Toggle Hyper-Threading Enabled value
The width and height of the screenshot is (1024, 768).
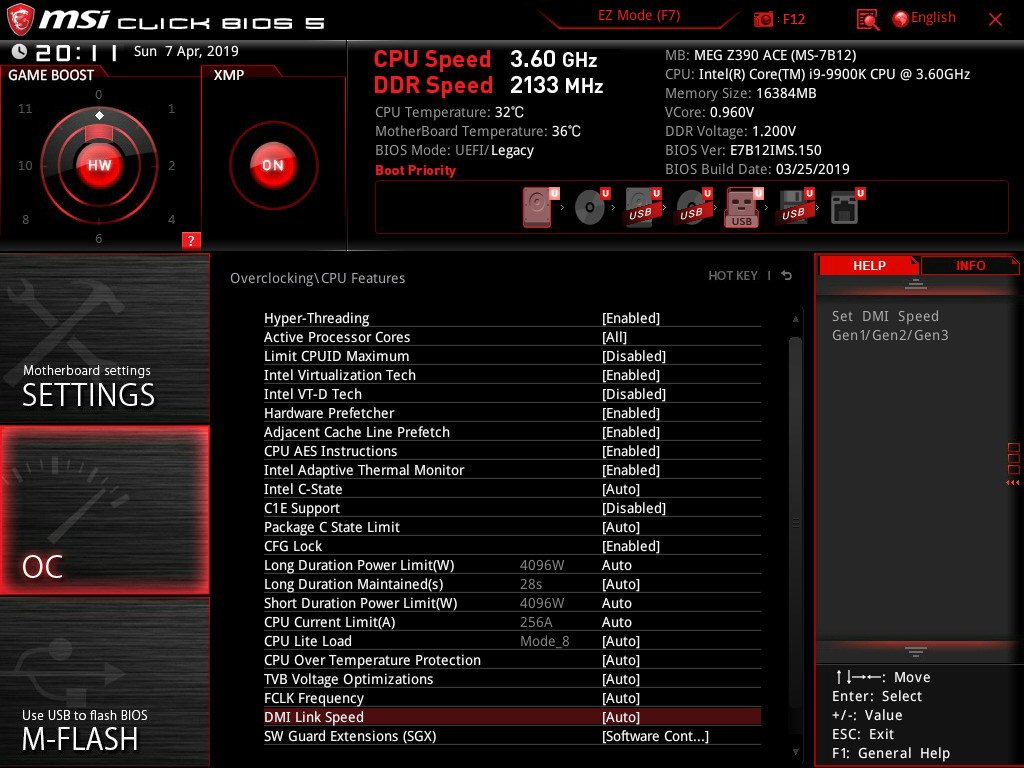pos(631,318)
